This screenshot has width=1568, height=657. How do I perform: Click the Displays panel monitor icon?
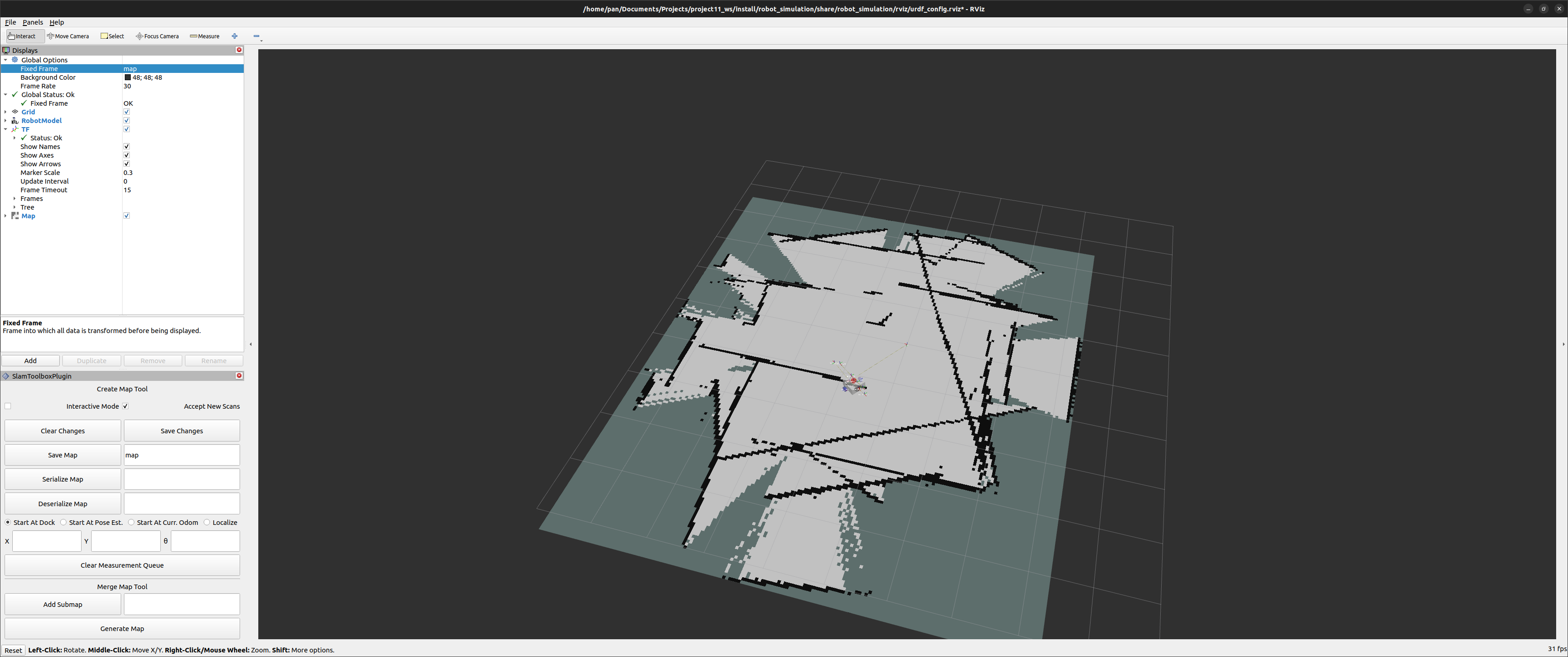click(x=6, y=50)
